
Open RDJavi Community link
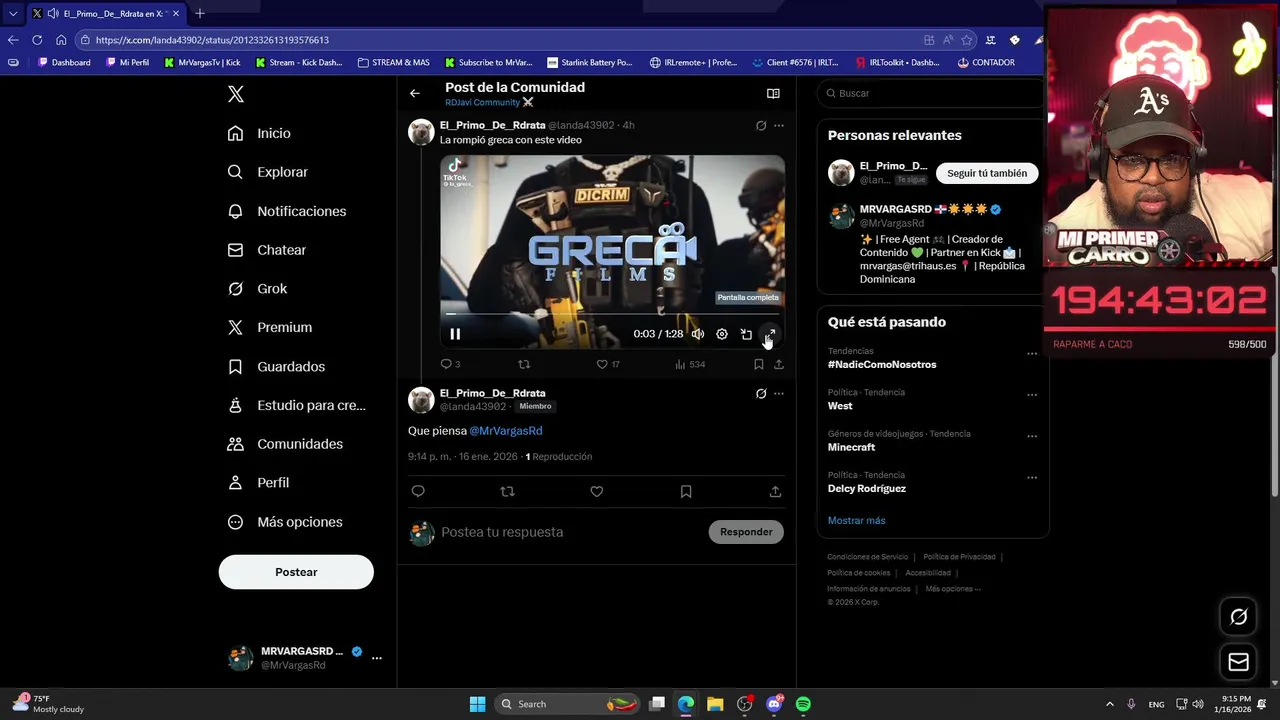click(x=489, y=102)
